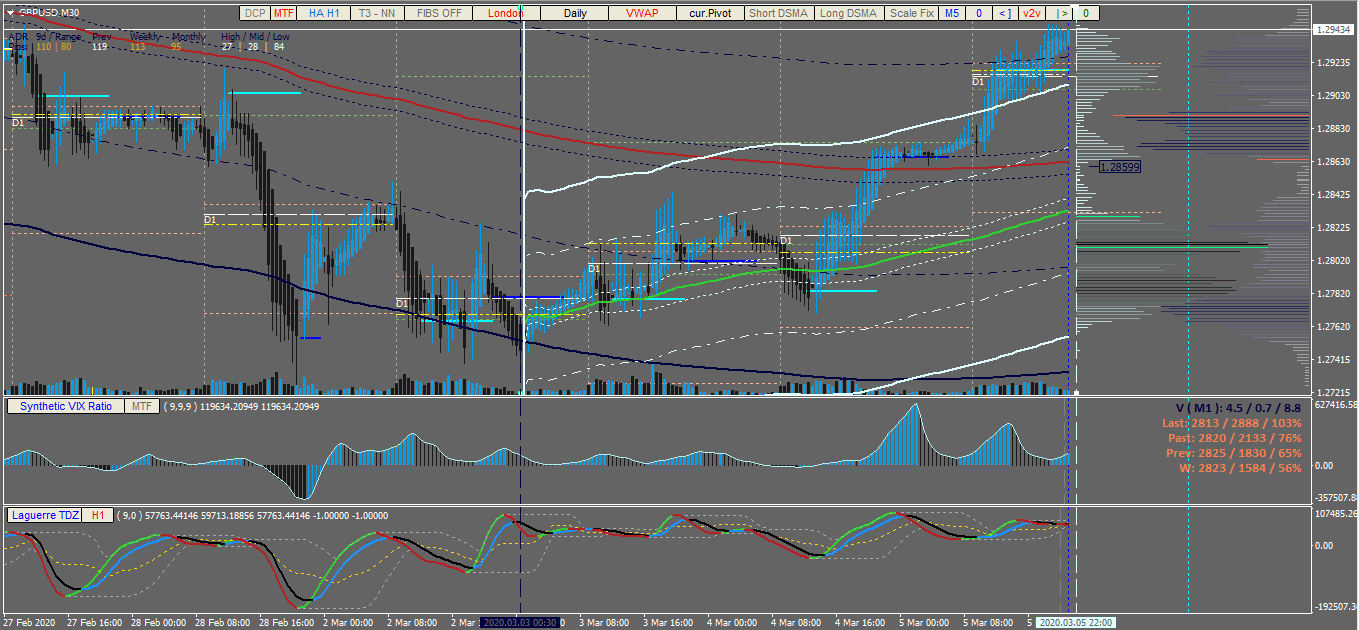Click the 'Past: 2820 / 2133 / 76%' line
Image resolution: width=1359 pixels, height=630 pixels.
click(x=1235, y=438)
